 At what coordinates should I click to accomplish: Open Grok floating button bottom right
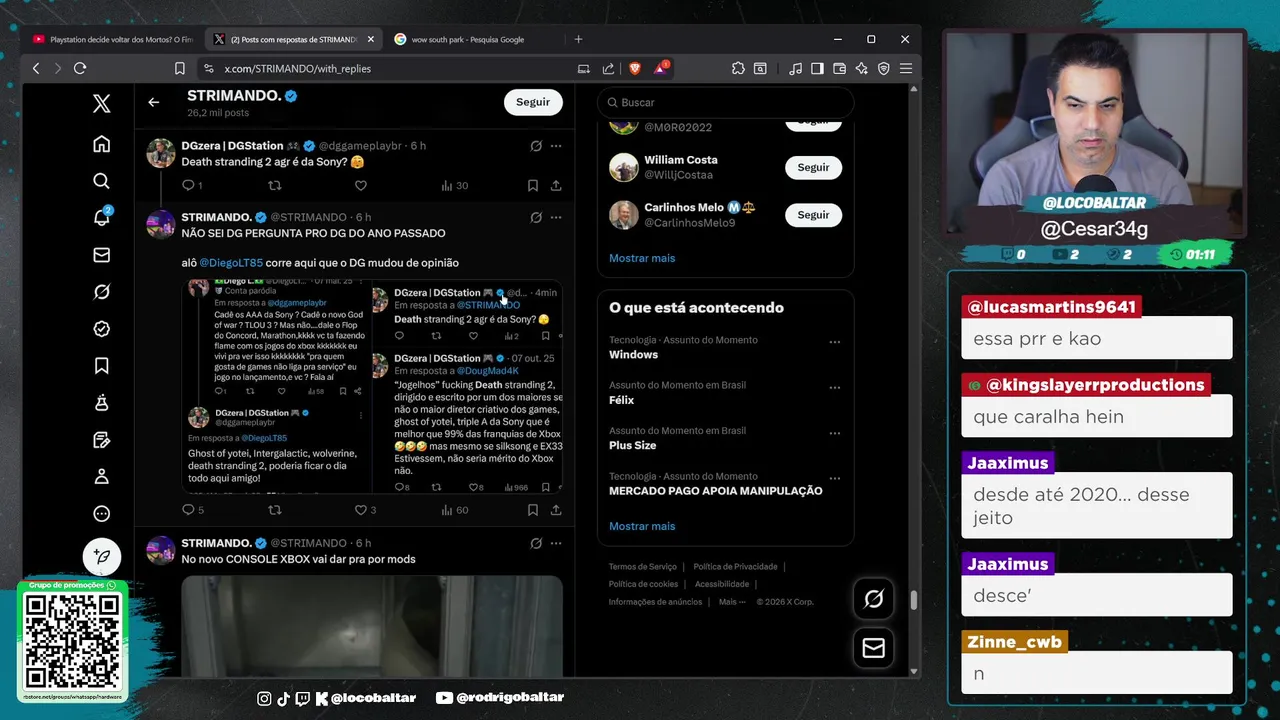click(873, 599)
